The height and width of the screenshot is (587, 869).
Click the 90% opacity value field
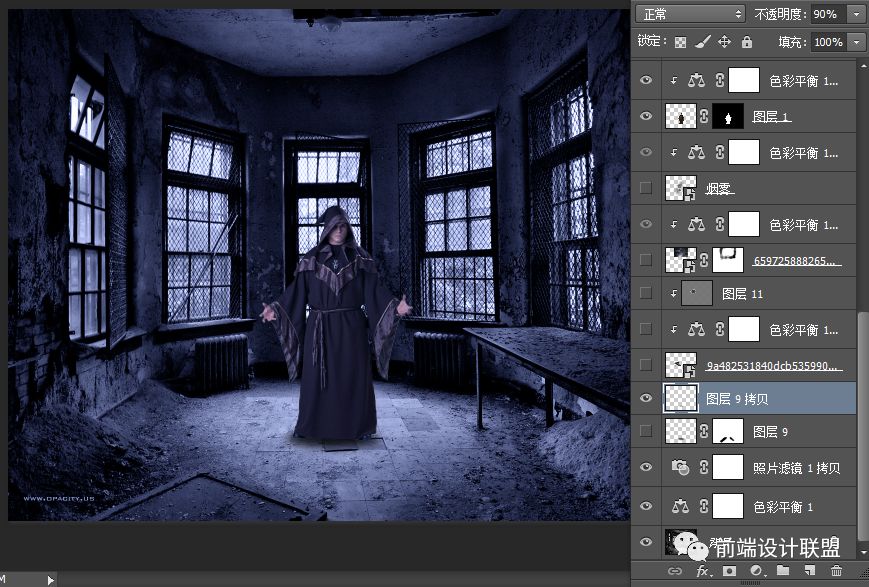(829, 14)
